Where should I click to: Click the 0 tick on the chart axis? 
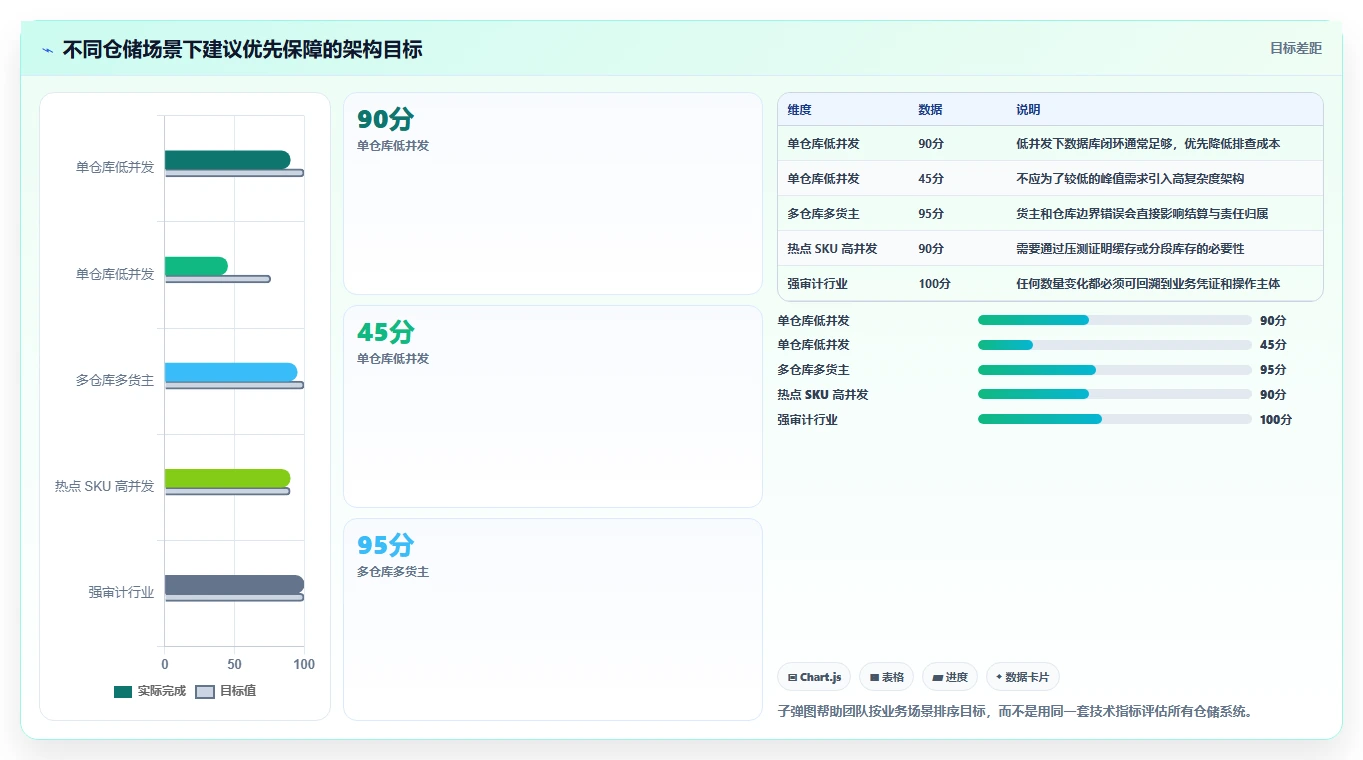click(x=165, y=664)
